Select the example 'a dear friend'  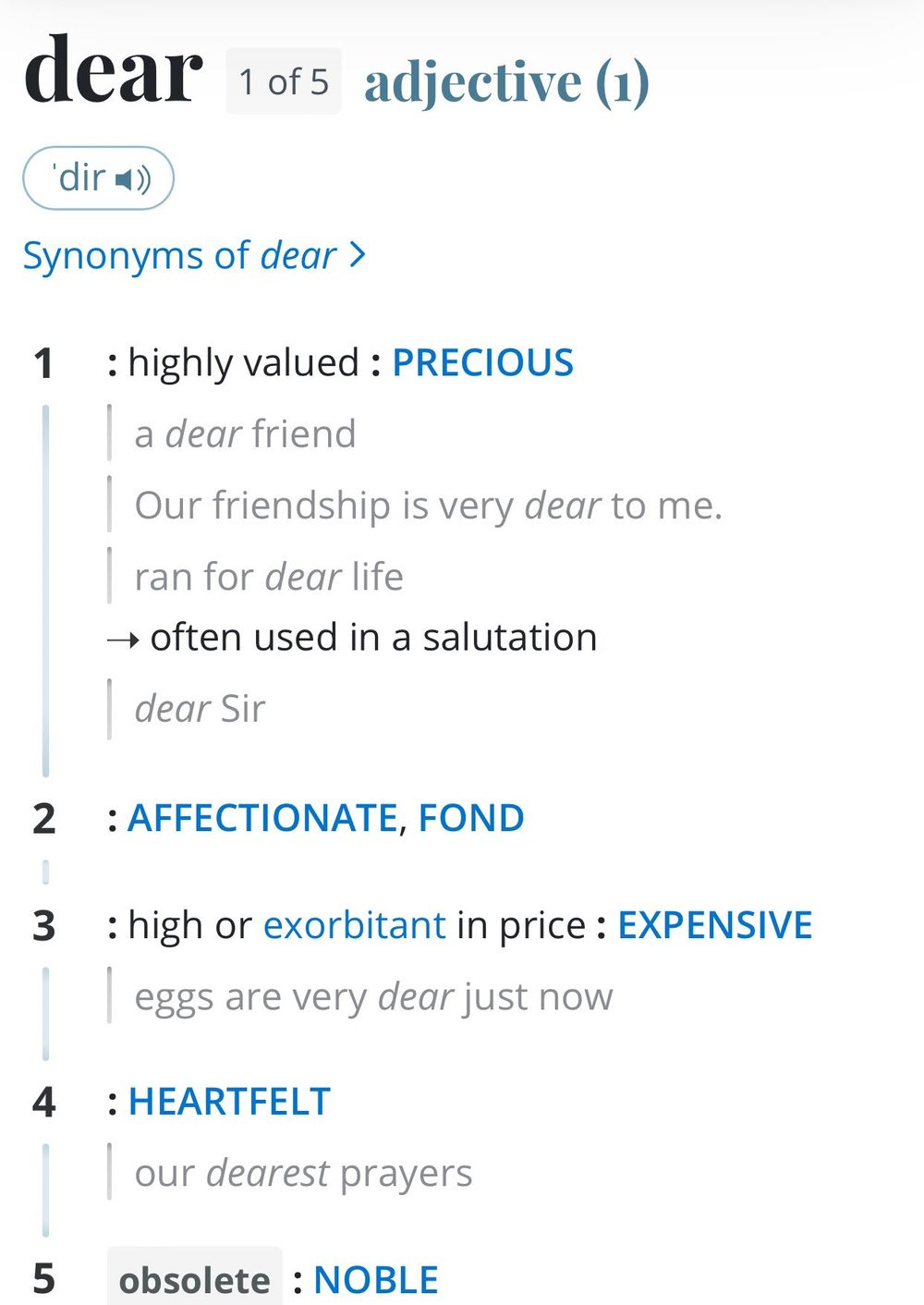click(245, 433)
